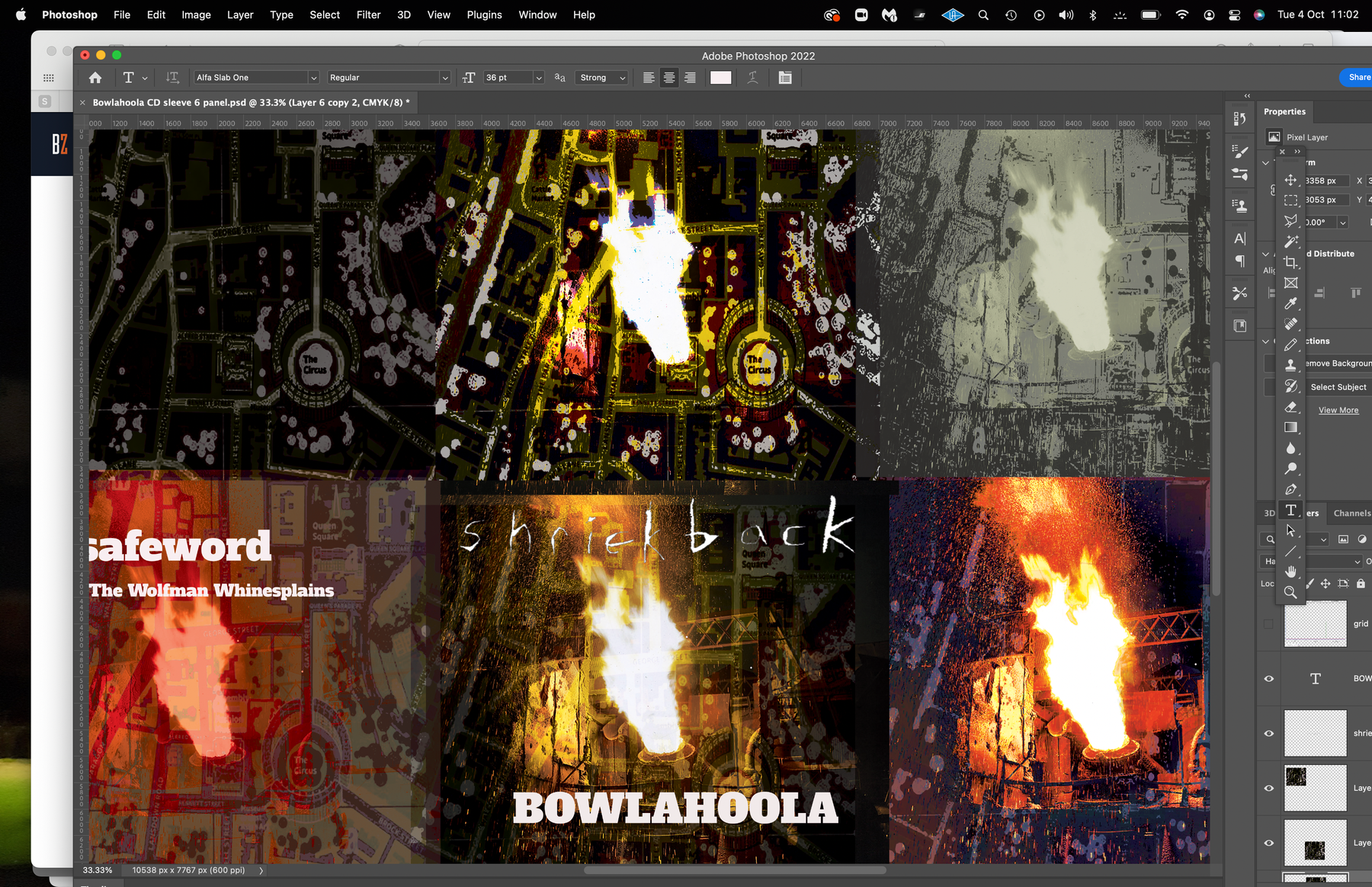The height and width of the screenshot is (887, 1372).
Task: Select the Bowlahoola CD sleeve document tab
Action: (x=251, y=102)
